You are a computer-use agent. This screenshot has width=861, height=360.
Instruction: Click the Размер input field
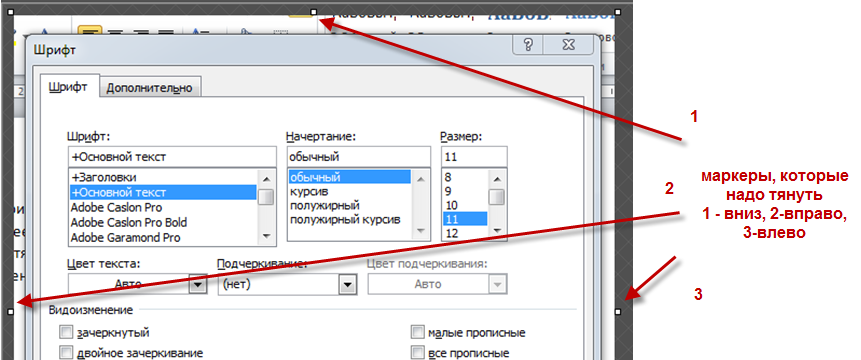474,157
